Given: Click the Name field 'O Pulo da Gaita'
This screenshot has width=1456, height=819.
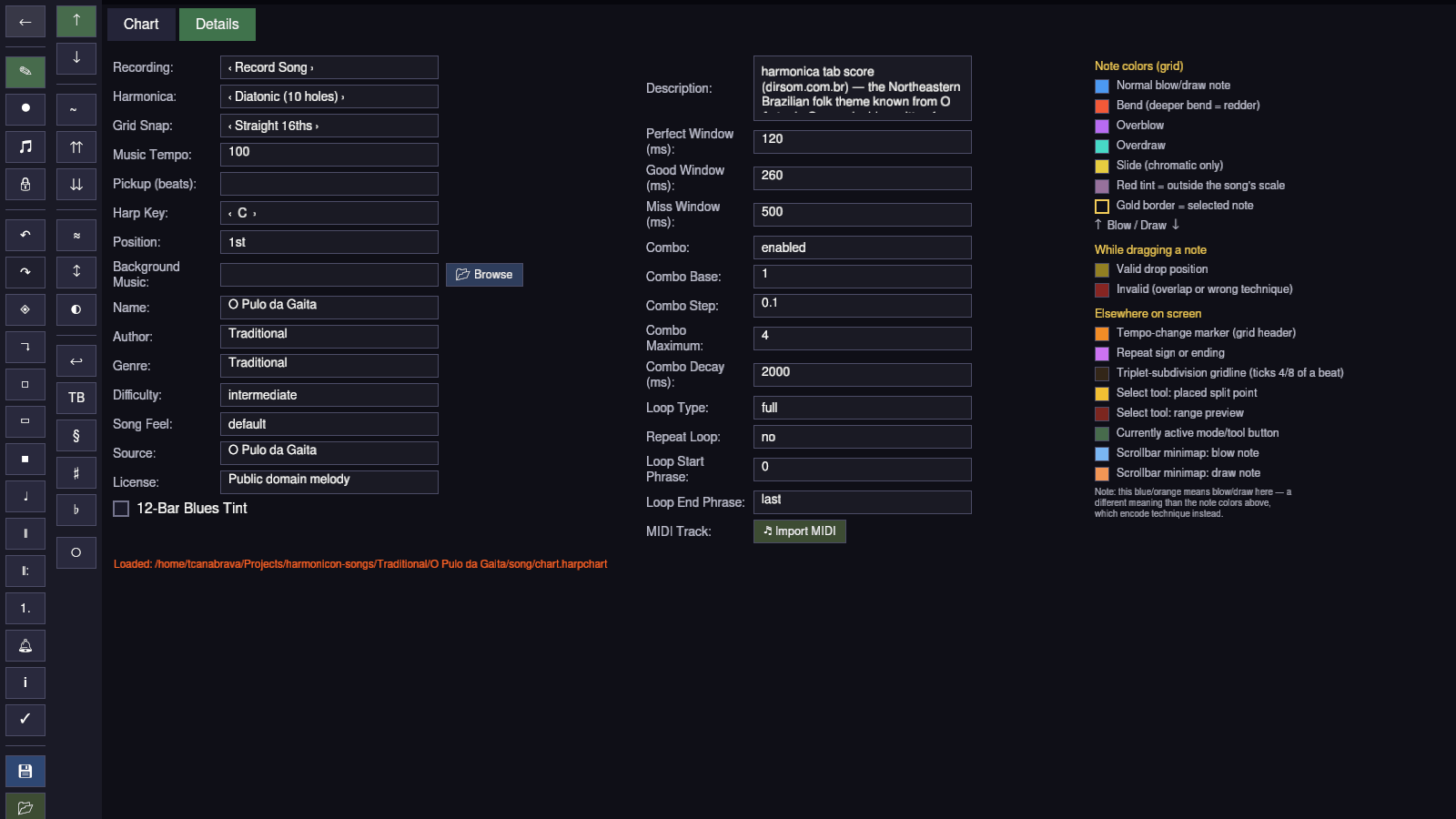Looking at the screenshot, I should click(329, 308).
